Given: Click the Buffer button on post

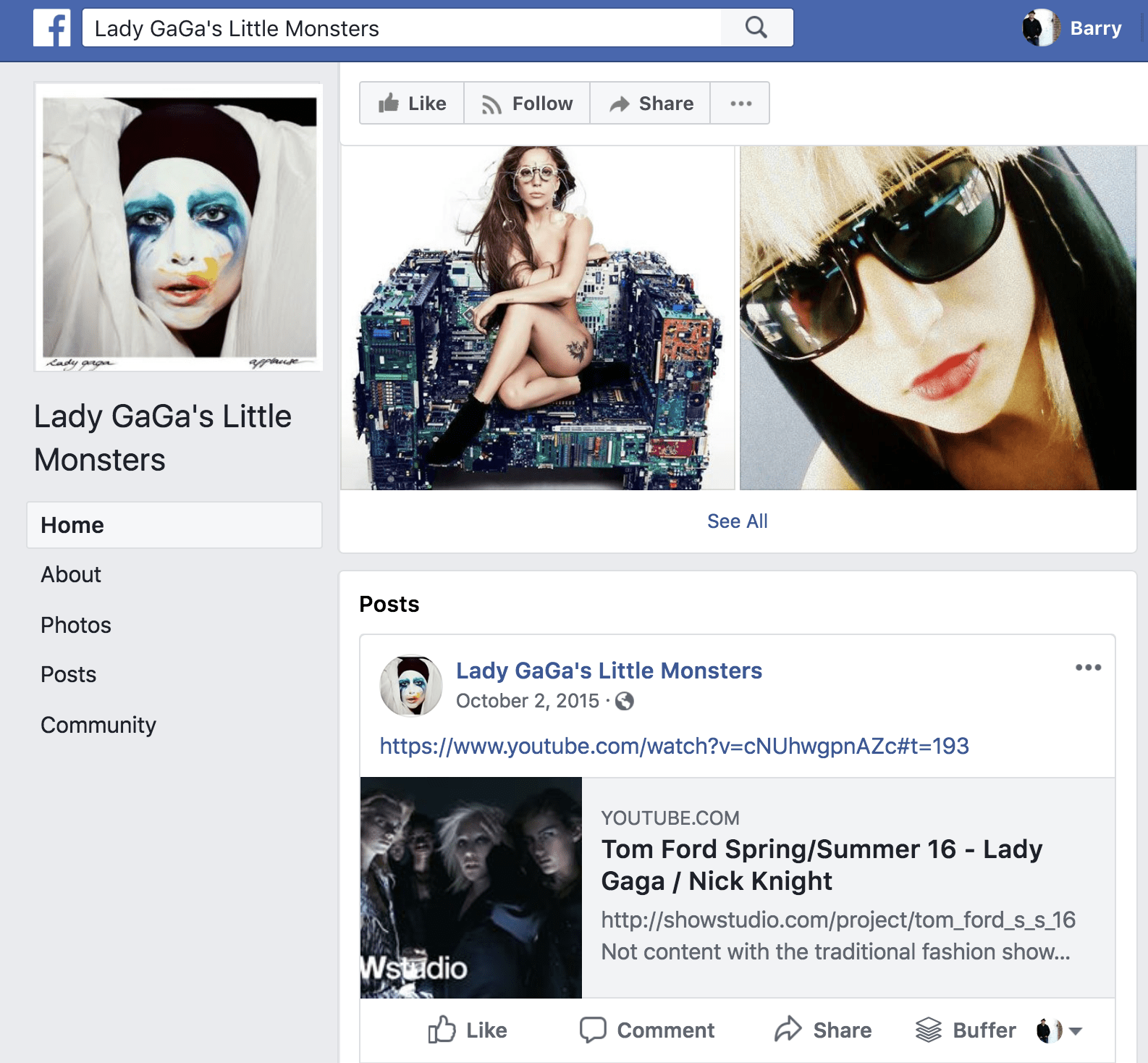Looking at the screenshot, I should click(x=966, y=1030).
